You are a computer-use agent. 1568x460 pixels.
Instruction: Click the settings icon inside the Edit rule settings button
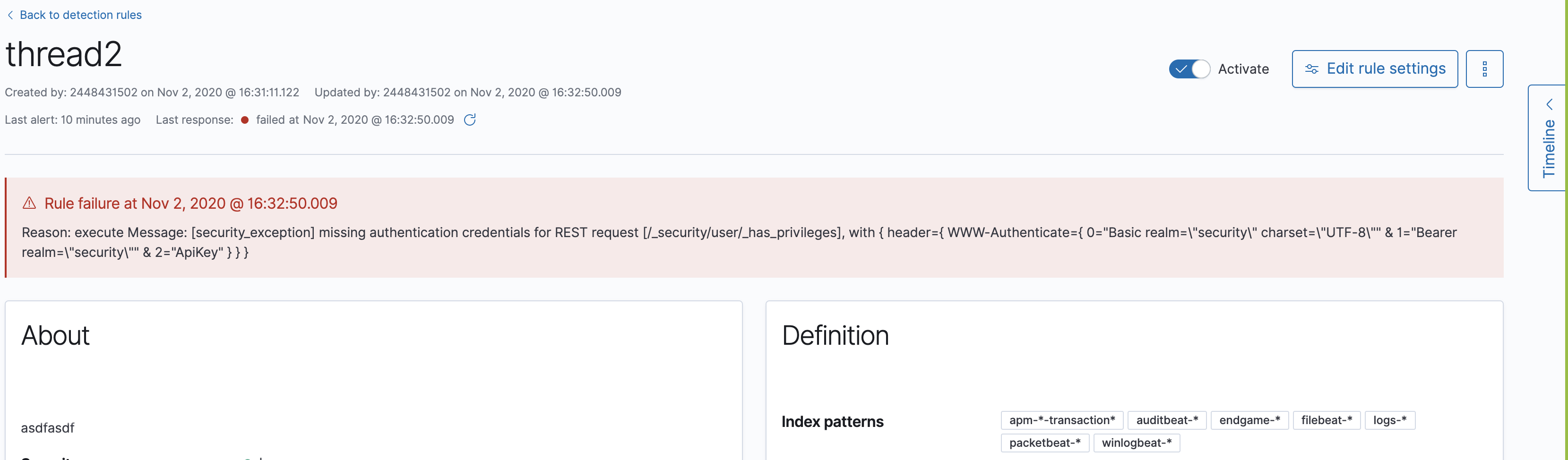coord(1312,69)
